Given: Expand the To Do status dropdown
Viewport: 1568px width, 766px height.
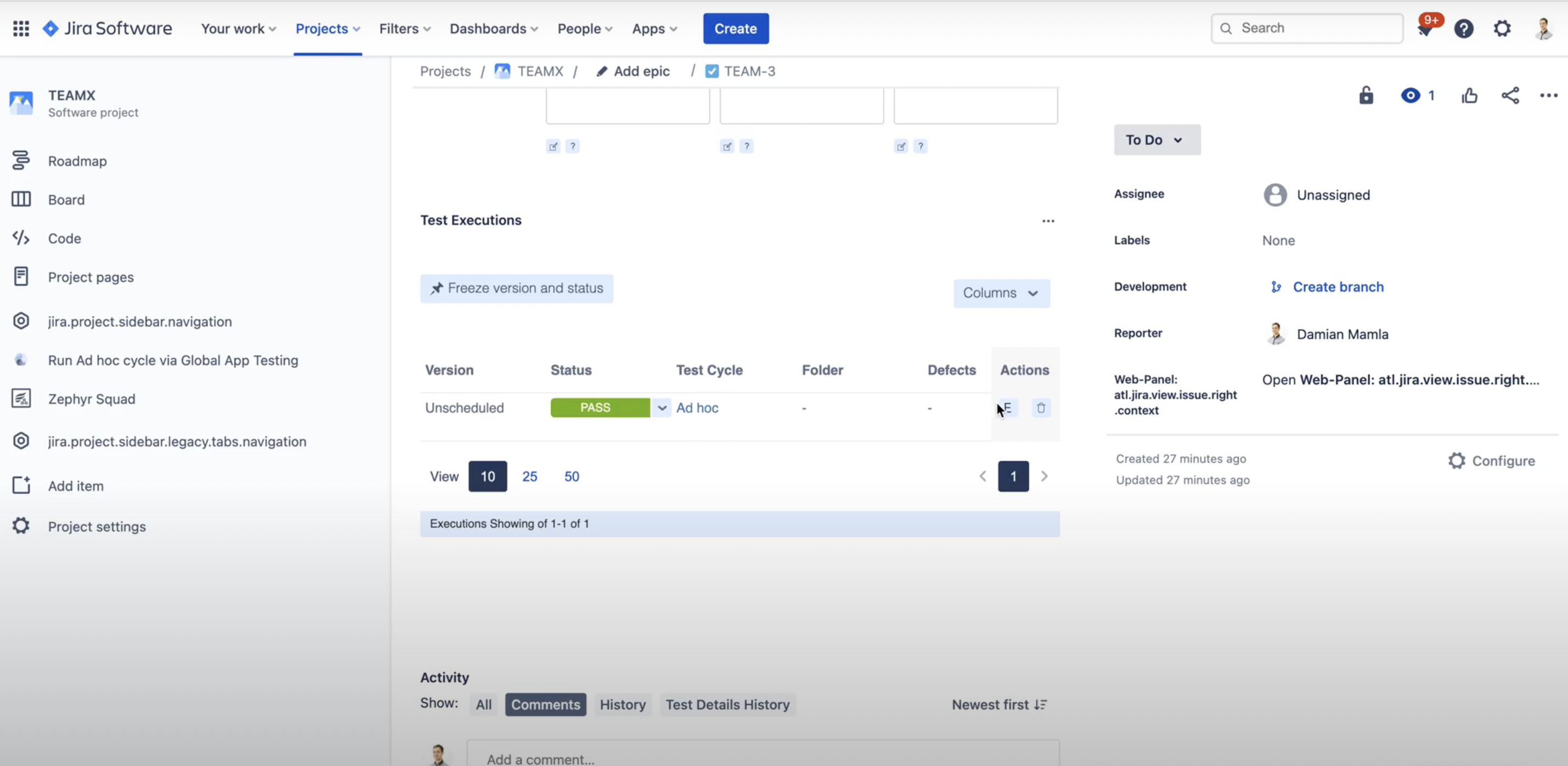Looking at the screenshot, I should coord(1157,140).
